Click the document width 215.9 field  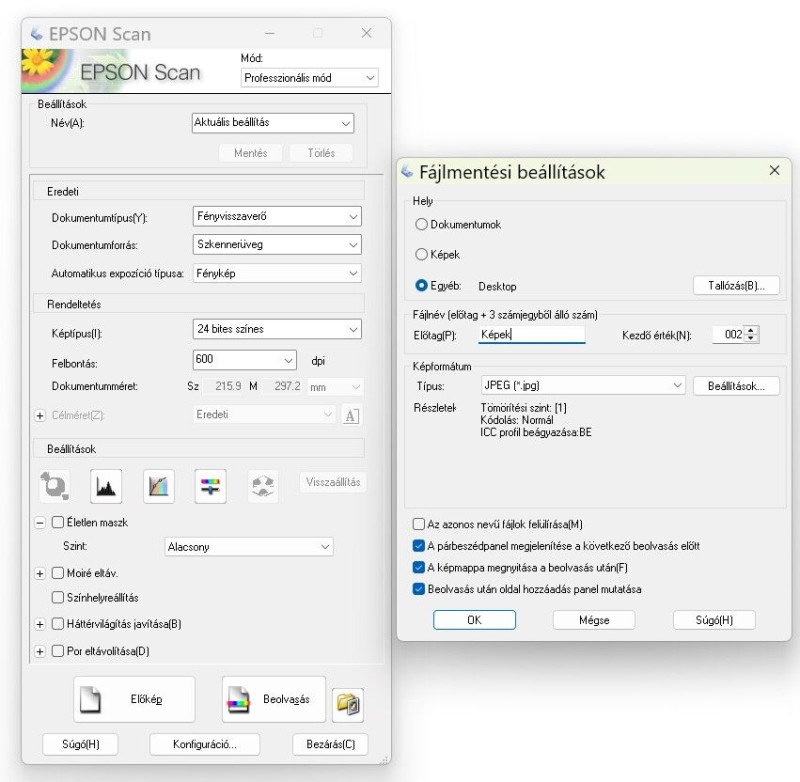[x=224, y=386]
